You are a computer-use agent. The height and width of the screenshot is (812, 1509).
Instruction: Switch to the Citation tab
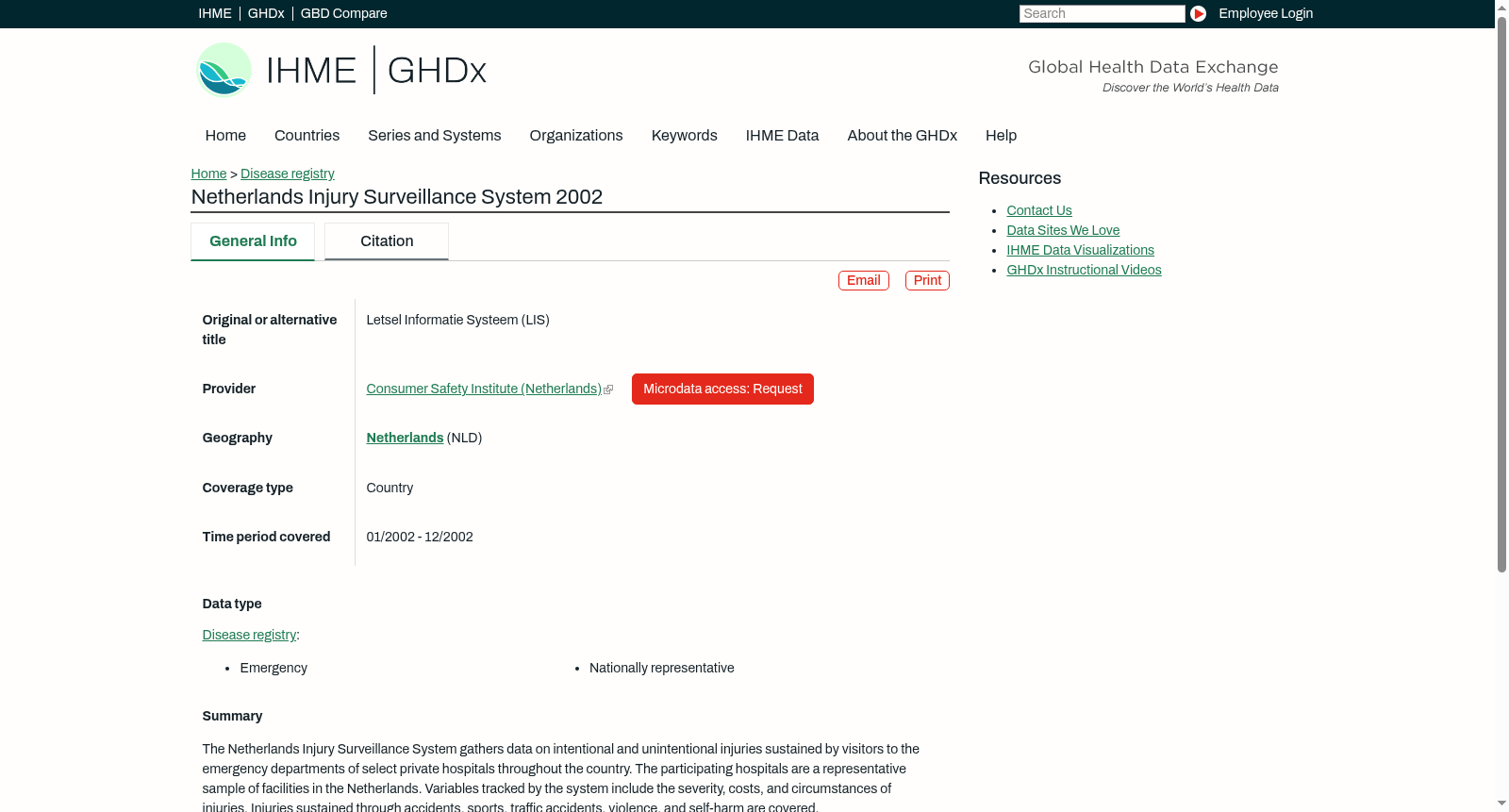(x=387, y=241)
